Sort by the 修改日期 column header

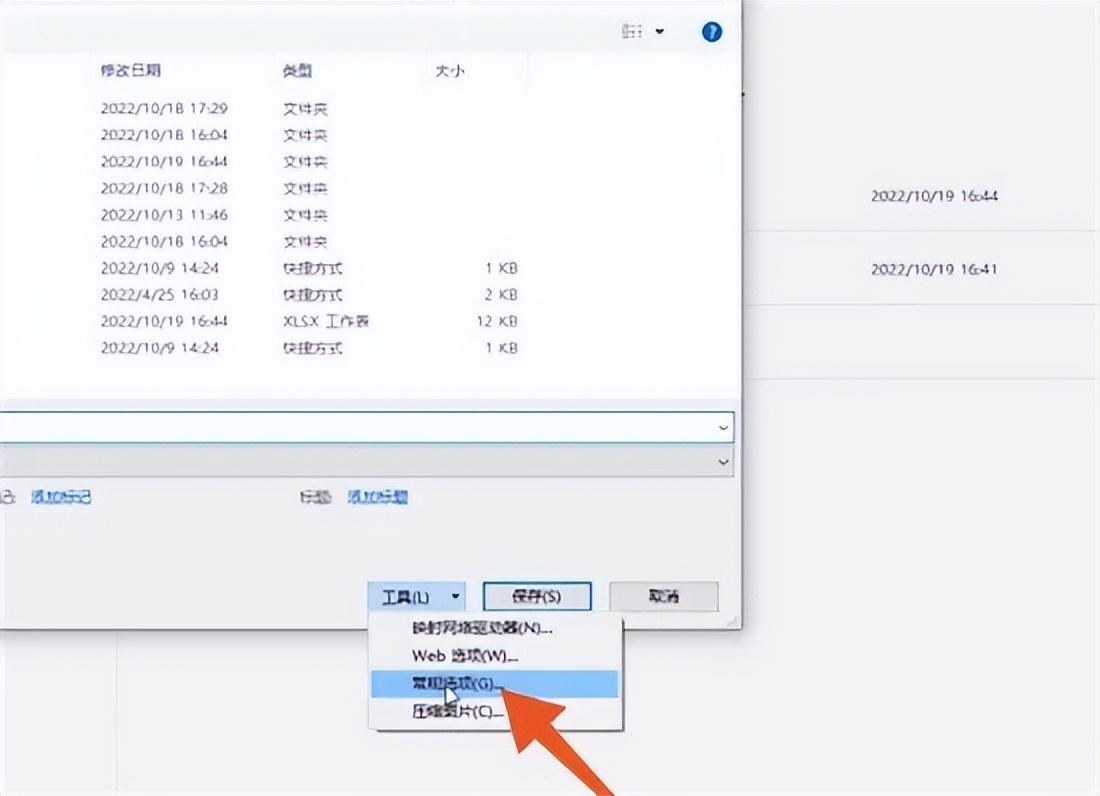[x=130, y=70]
